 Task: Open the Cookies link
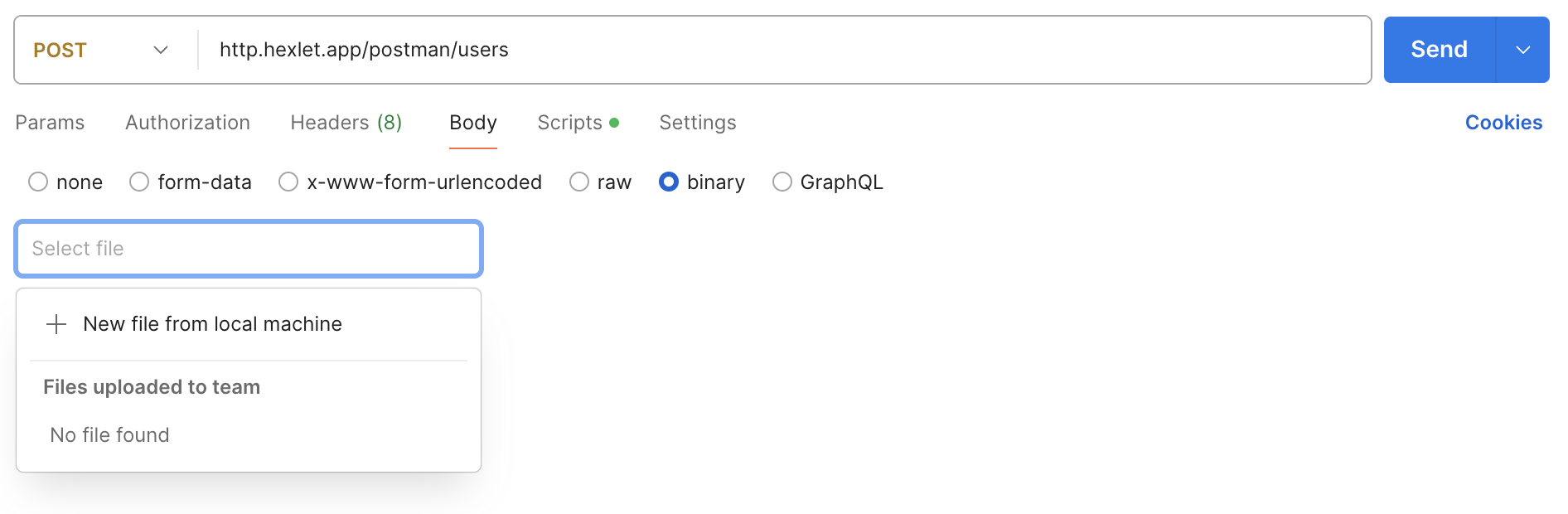click(1503, 123)
